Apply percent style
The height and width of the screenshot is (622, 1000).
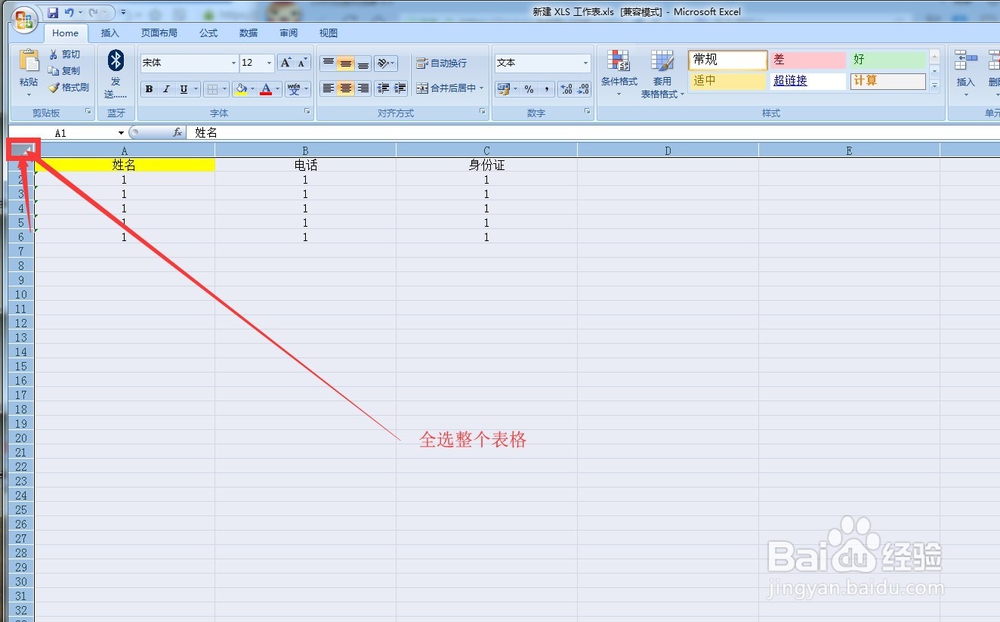click(x=529, y=89)
